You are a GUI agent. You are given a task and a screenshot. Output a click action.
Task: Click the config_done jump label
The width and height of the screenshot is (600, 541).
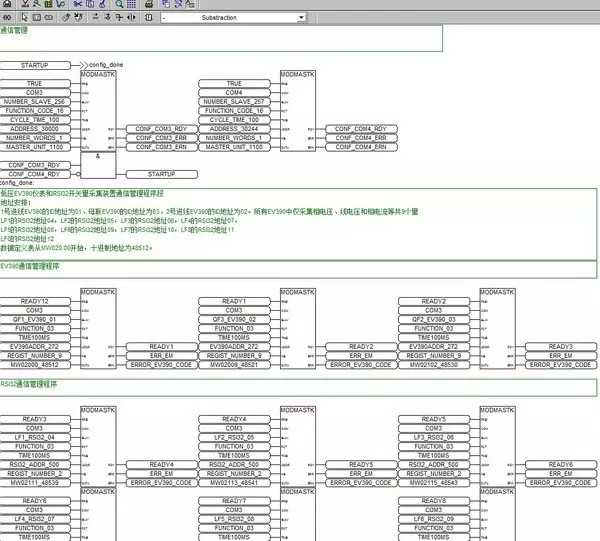point(106,65)
